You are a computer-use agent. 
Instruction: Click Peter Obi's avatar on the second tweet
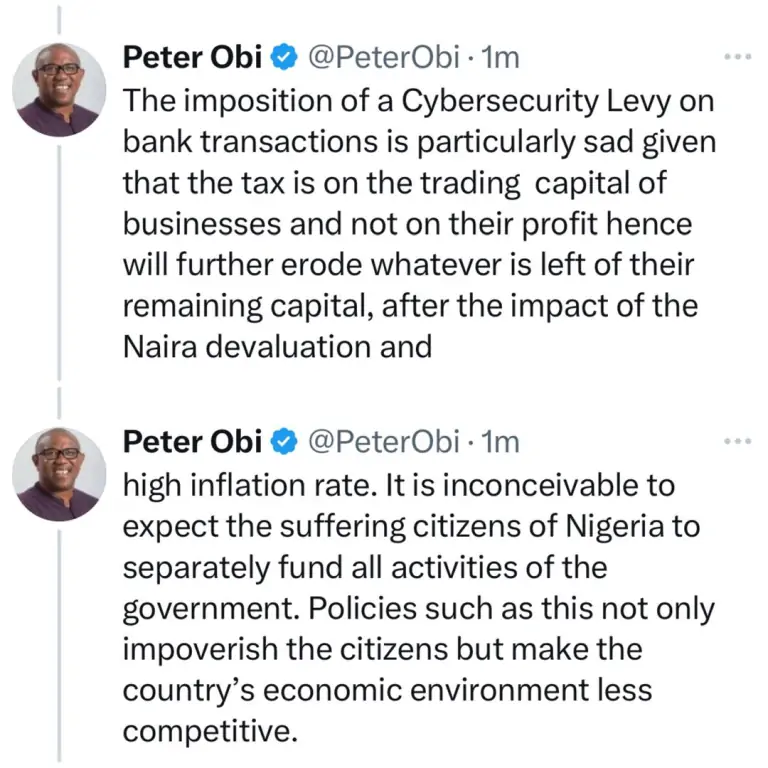pyautogui.click(x=58, y=473)
